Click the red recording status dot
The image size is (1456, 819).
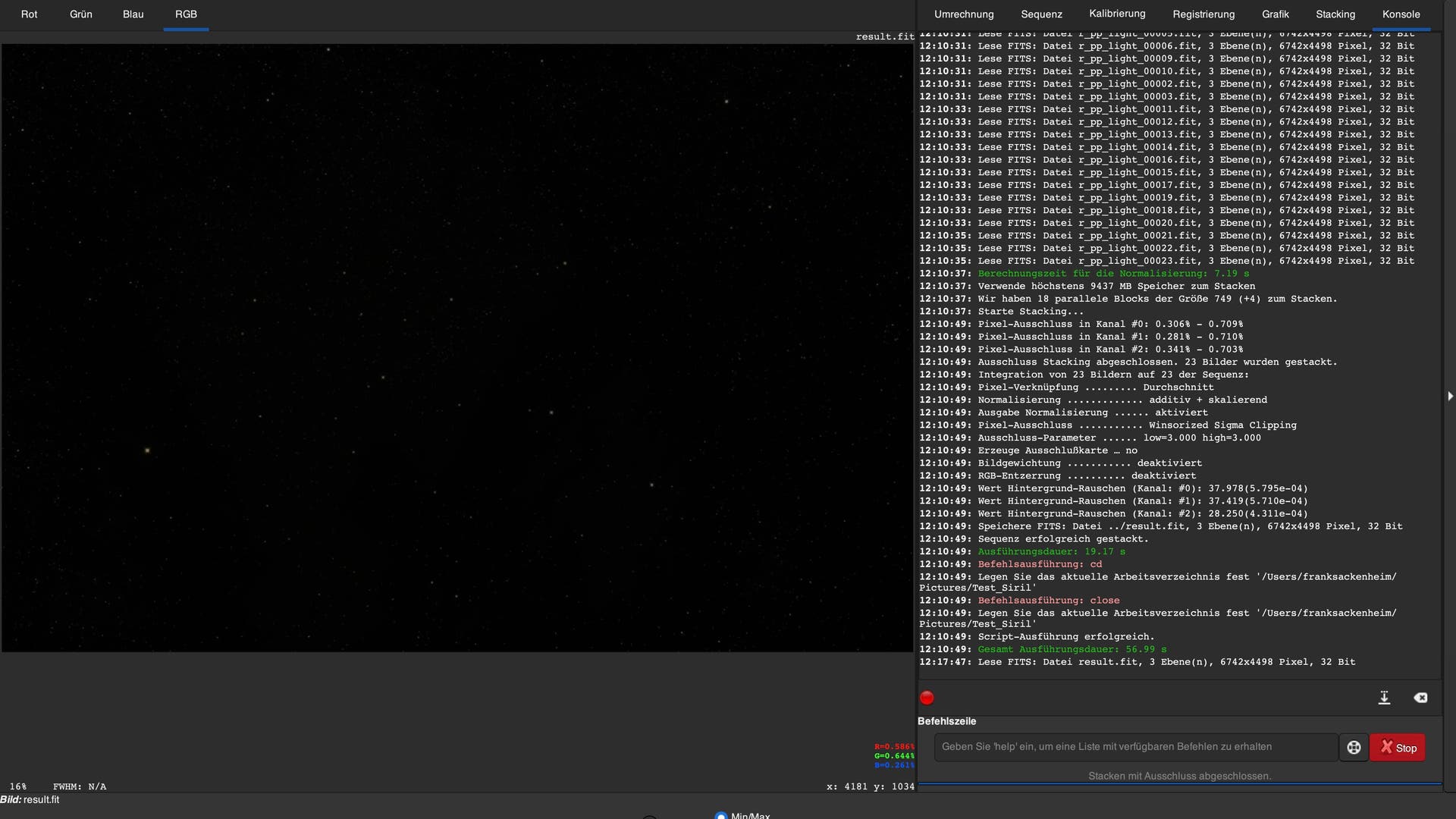coord(928,697)
